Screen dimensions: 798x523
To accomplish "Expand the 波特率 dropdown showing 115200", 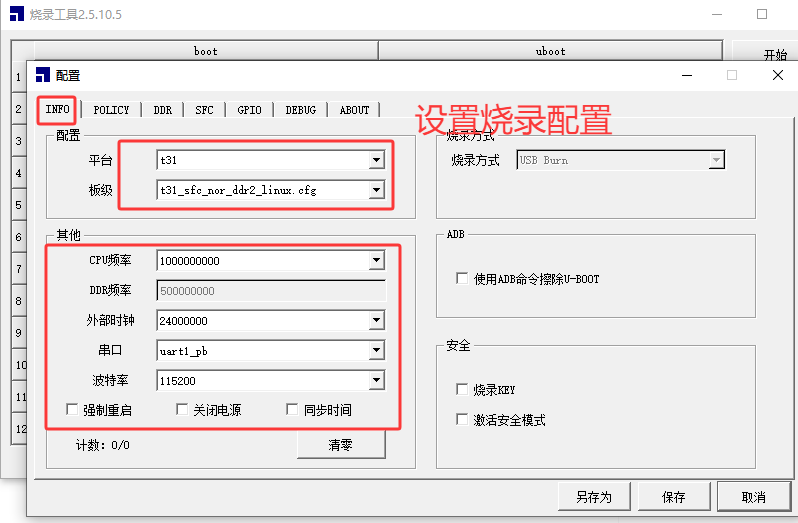I will click(376, 381).
